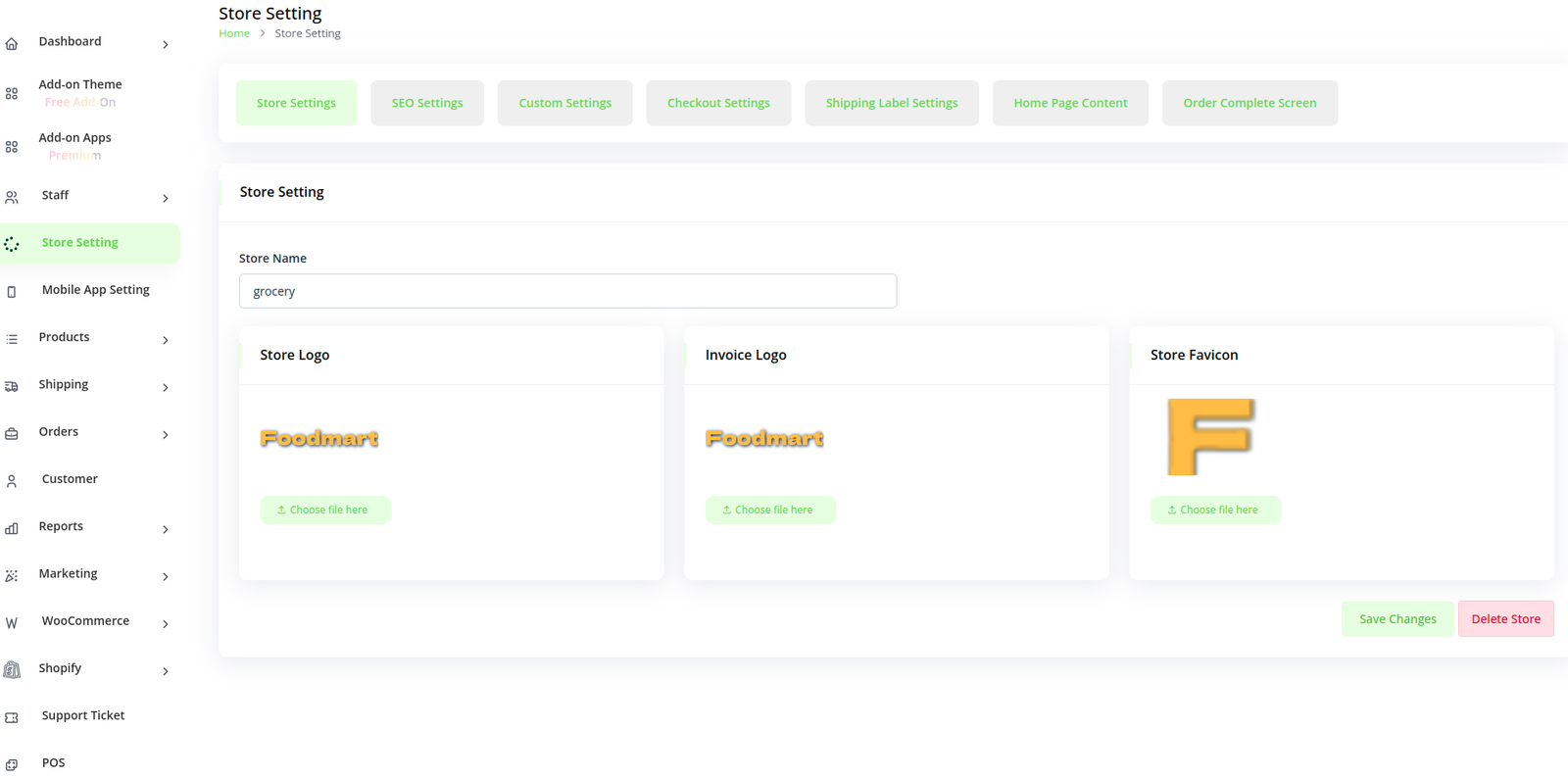Screen dimensions: 1568x777
Task: Click the Reports chart icon
Action: (12, 529)
